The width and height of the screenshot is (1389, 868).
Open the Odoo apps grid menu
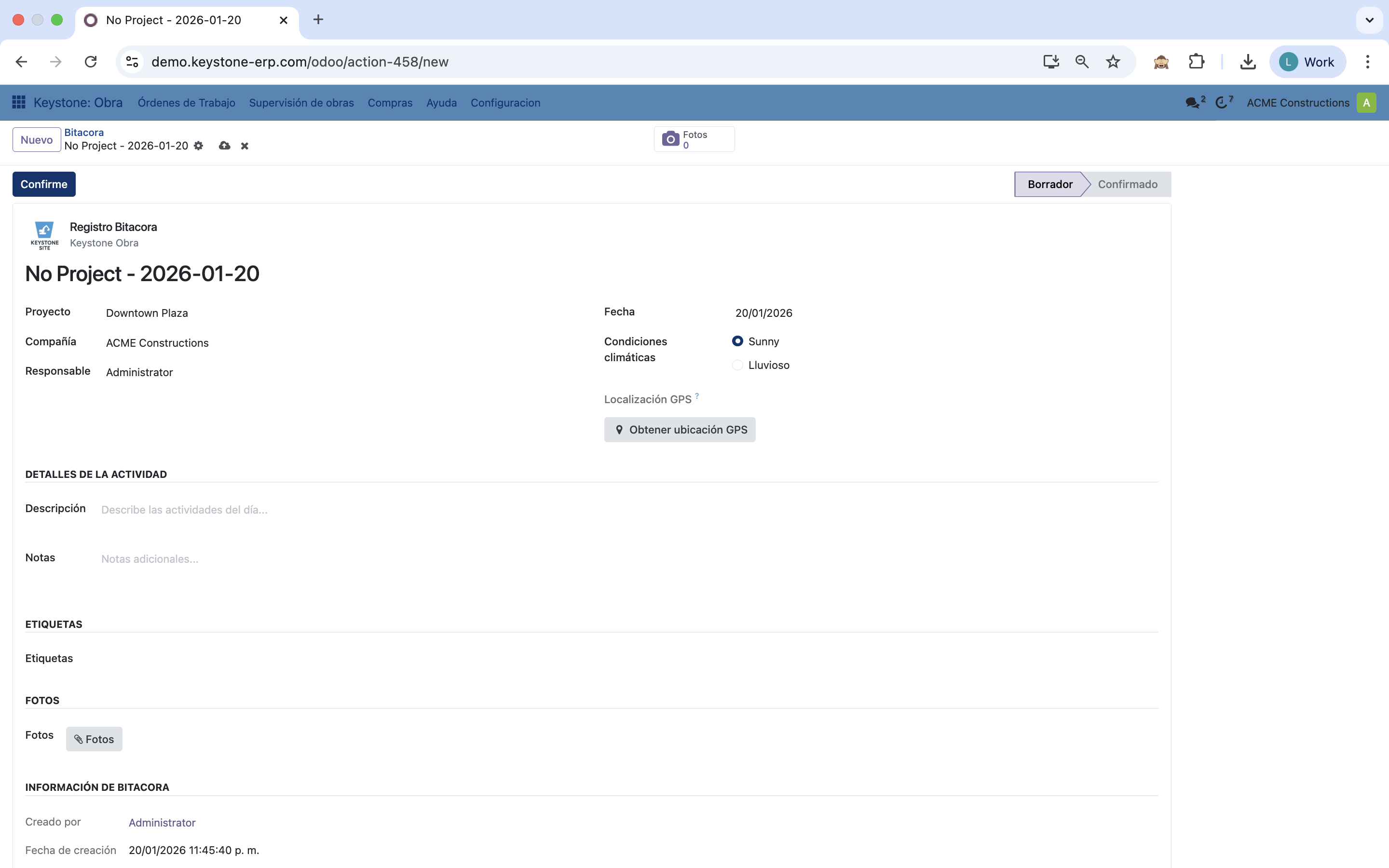tap(18, 102)
